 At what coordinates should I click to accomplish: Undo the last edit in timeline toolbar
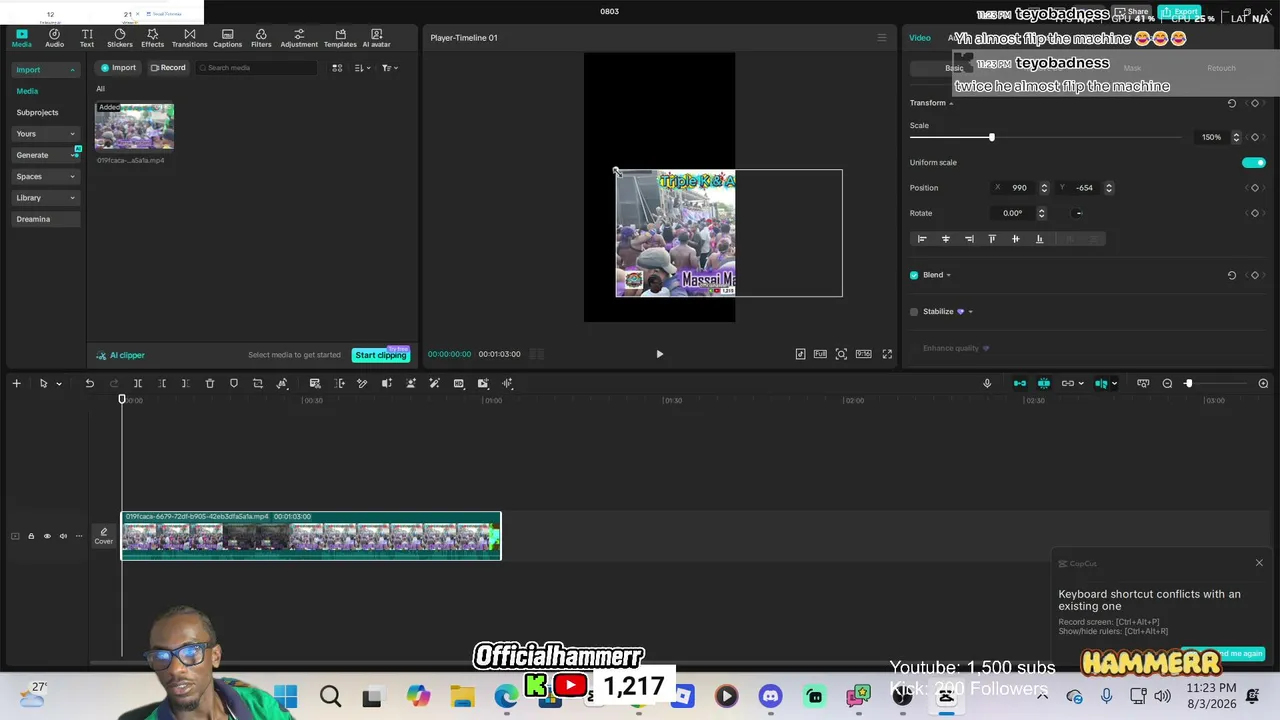tap(89, 383)
